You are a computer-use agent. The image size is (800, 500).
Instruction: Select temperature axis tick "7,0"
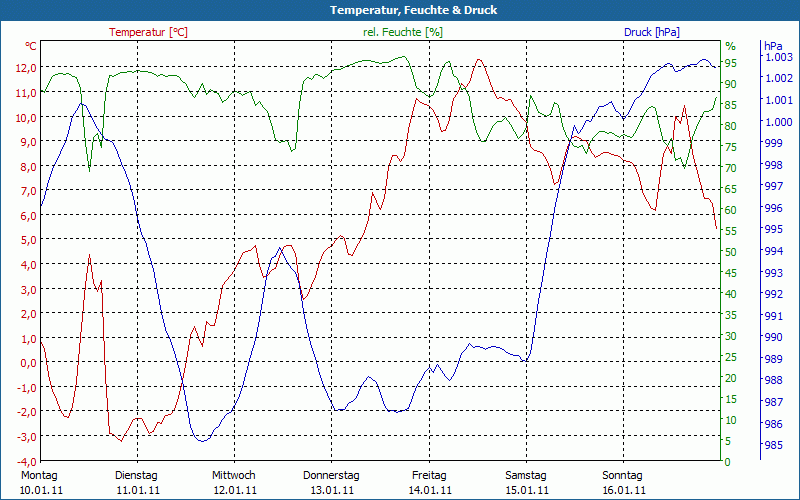27,191
